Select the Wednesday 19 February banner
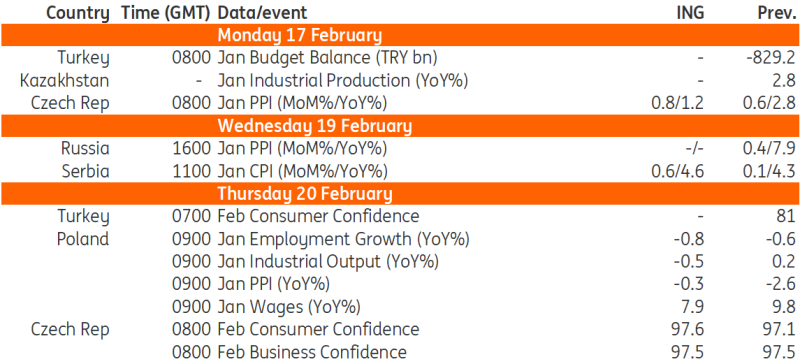 [x=400, y=126]
